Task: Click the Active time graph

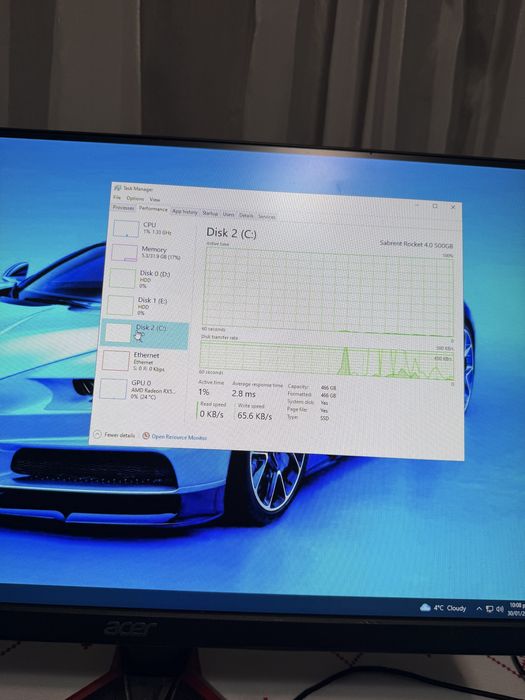Action: [328, 292]
